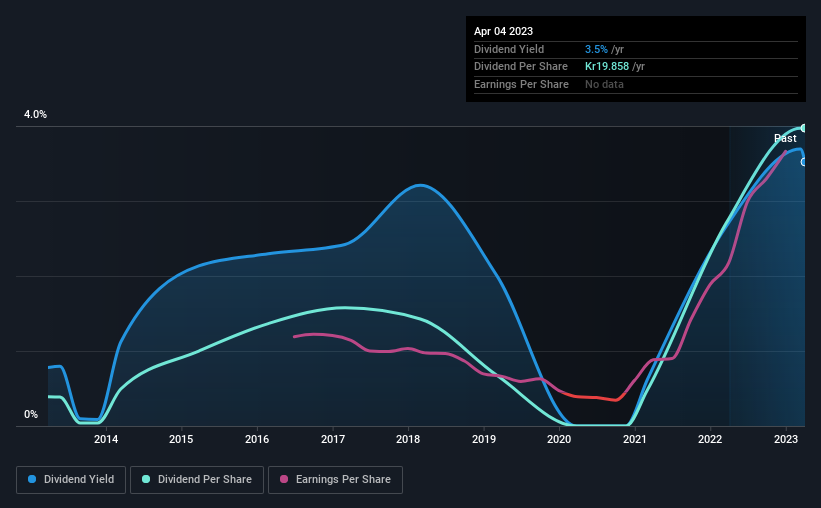Click the 2023 x-axis label
The height and width of the screenshot is (508, 821).
(x=786, y=439)
